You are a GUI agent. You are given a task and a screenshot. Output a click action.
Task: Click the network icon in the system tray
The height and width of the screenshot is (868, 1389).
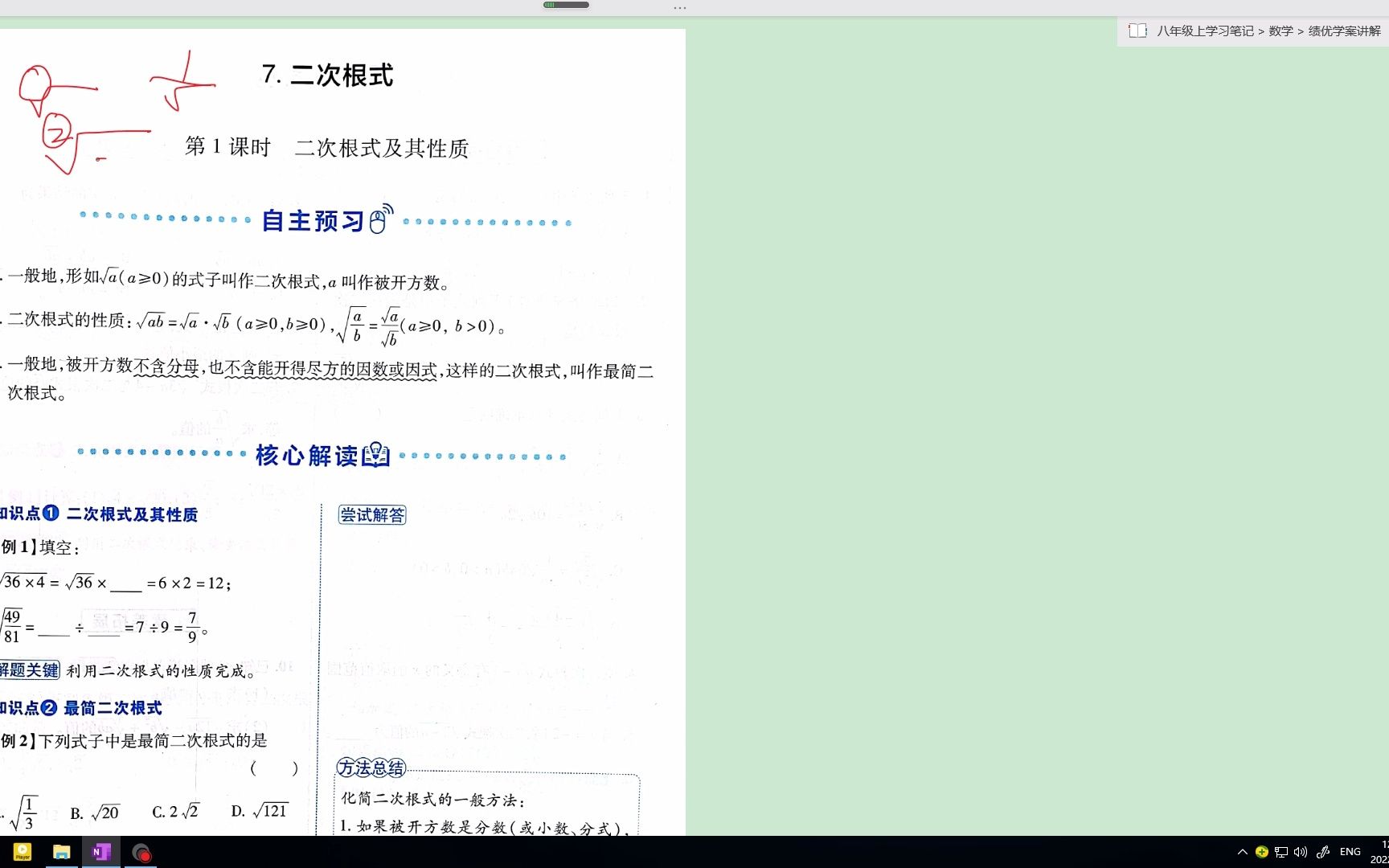(1282, 852)
